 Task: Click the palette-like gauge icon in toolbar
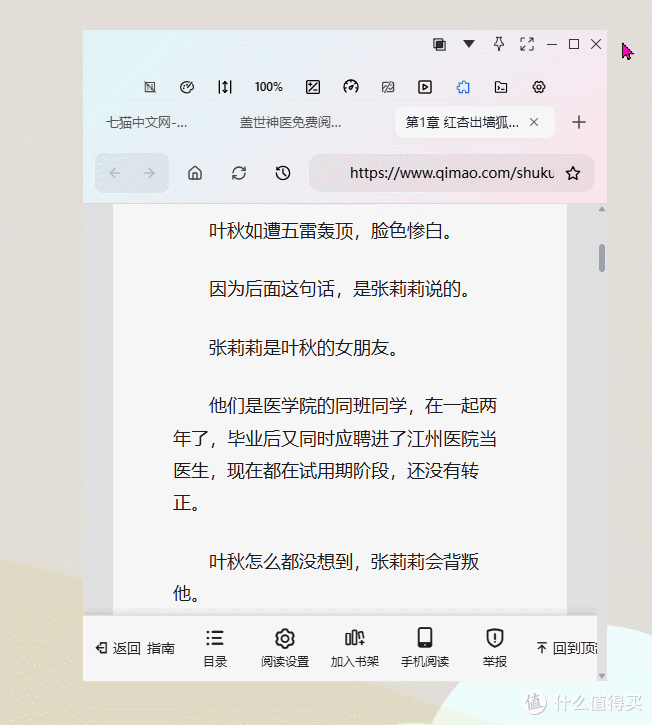(x=187, y=87)
